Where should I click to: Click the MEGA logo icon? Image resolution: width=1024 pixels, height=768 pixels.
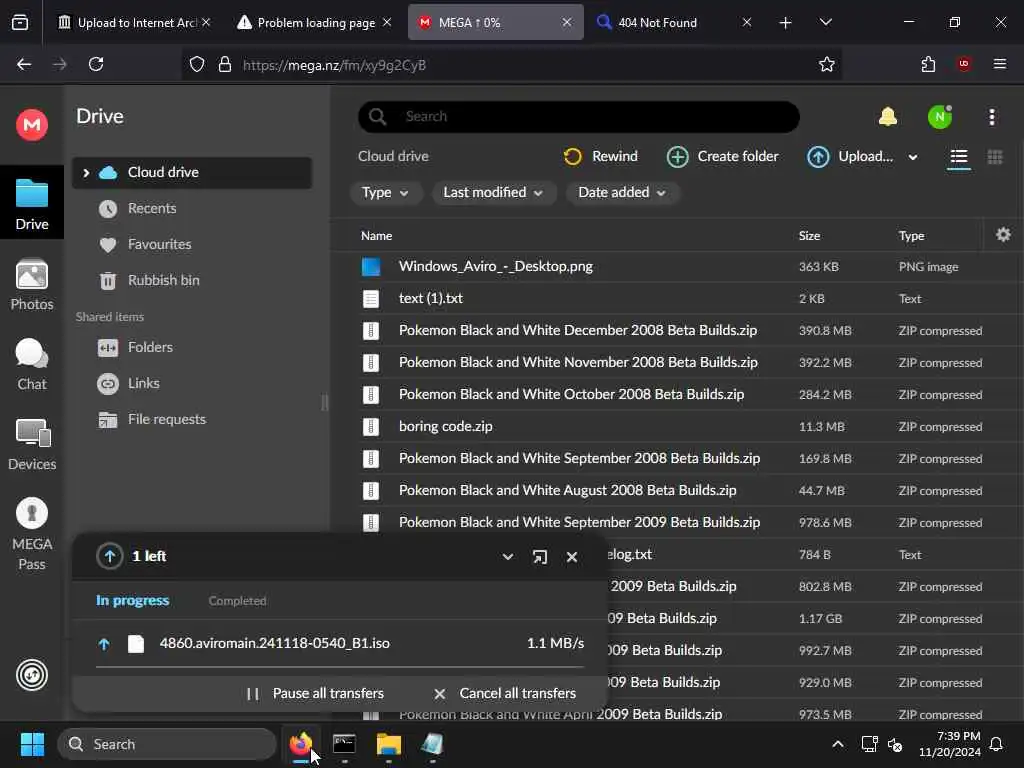click(31, 124)
